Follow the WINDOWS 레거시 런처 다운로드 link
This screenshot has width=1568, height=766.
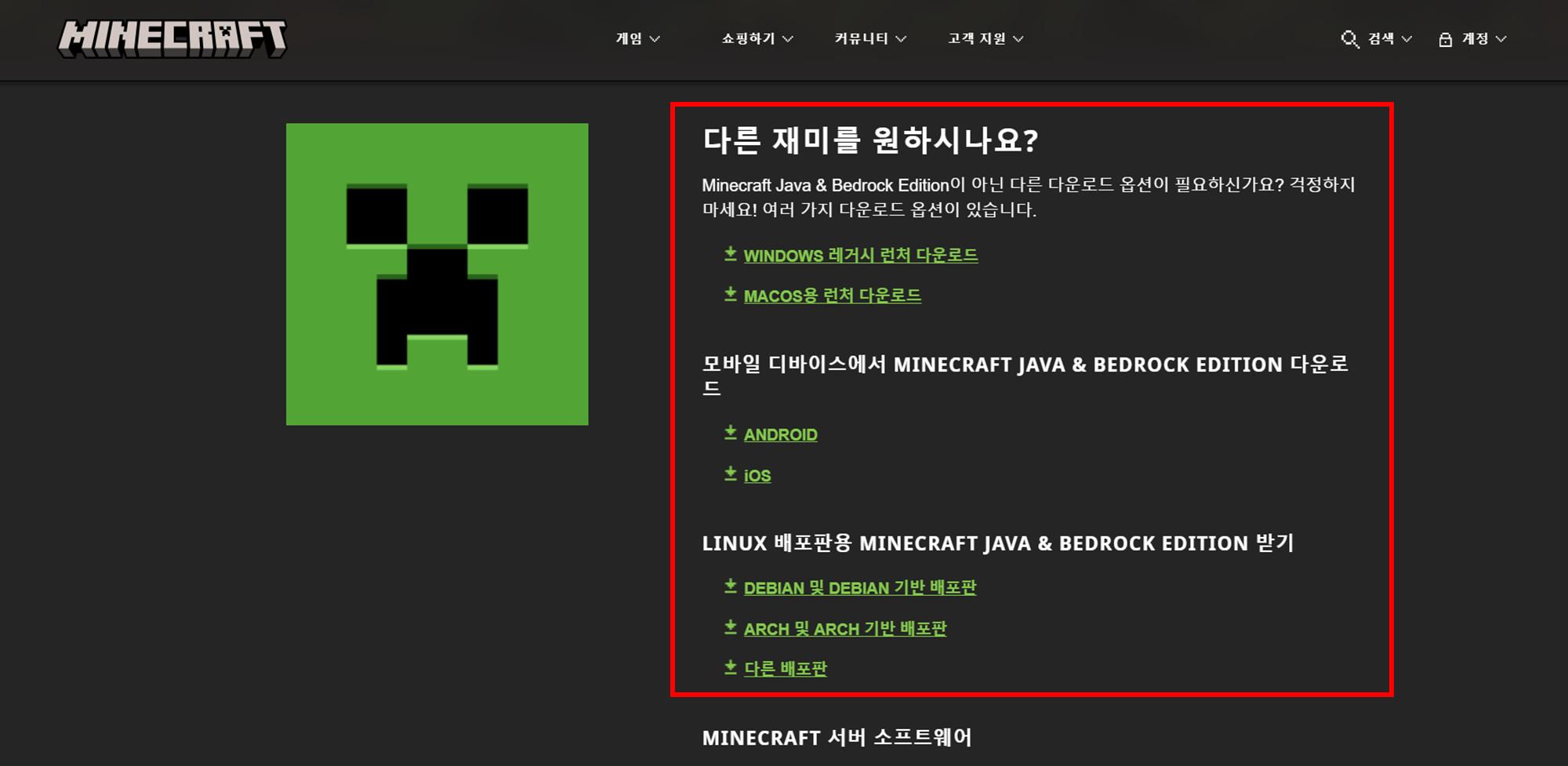[x=861, y=256]
